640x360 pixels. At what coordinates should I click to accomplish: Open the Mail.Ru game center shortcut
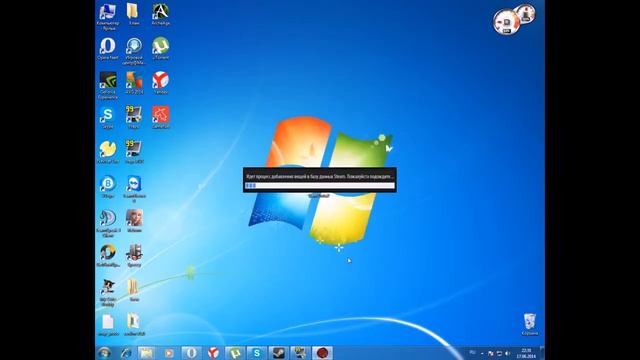[134, 51]
